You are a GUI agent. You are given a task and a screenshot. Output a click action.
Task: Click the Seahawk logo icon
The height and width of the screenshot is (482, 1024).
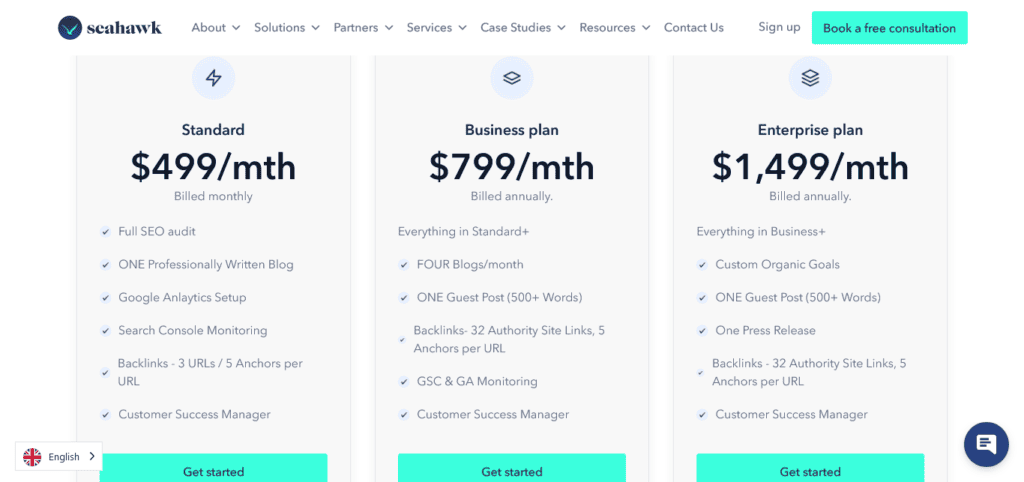click(x=70, y=28)
